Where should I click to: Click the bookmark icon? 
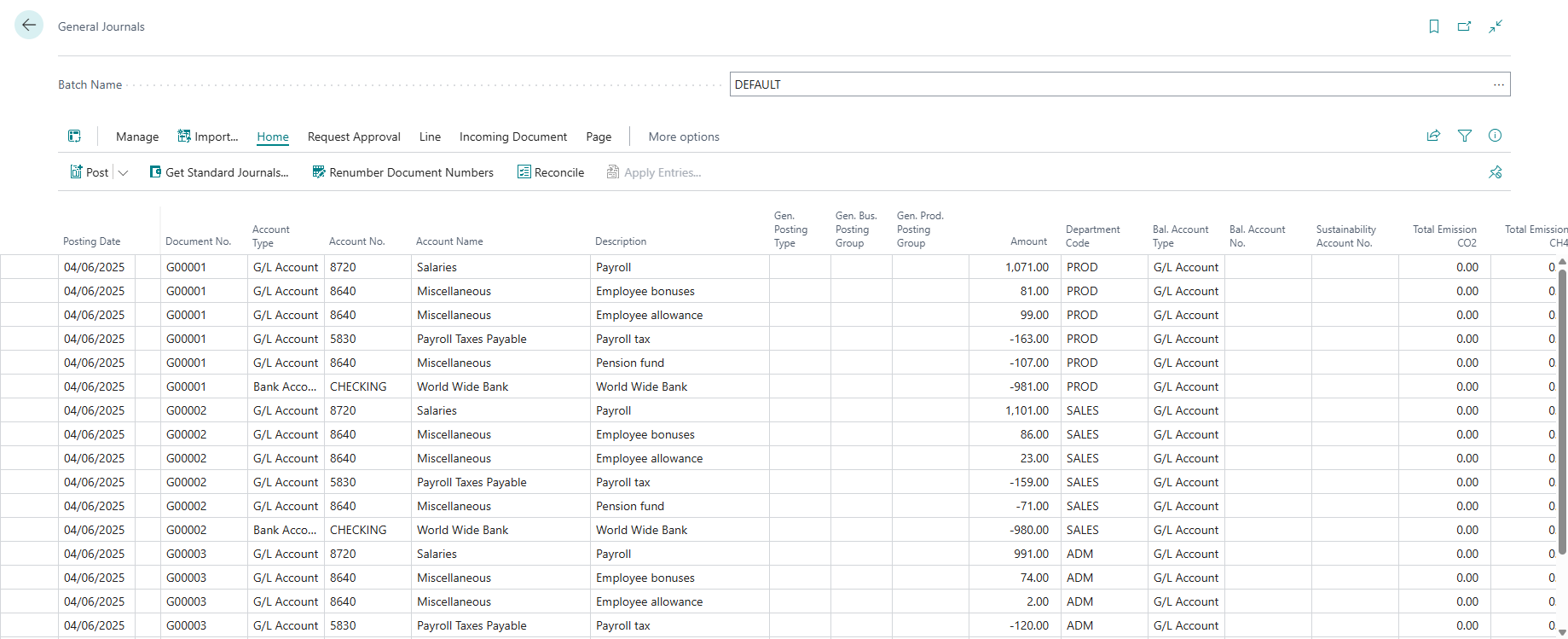tap(1434, 26)
